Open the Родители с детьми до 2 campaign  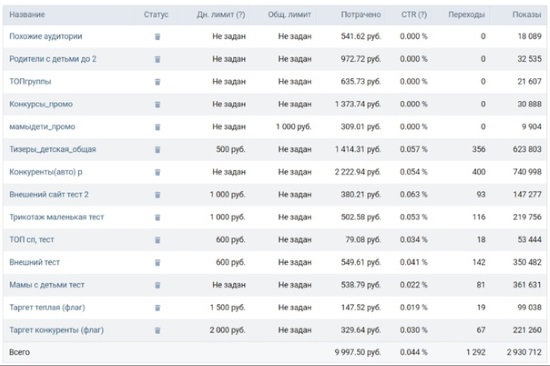[x=53, y=59]
